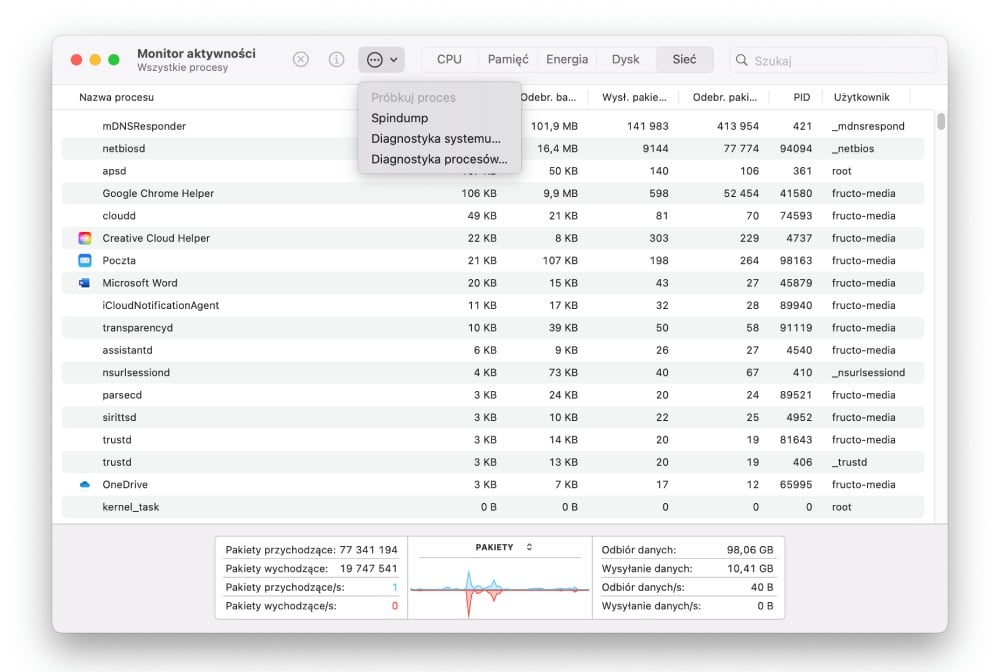Click the vertical scrollbar thumb

coord(941,121)
